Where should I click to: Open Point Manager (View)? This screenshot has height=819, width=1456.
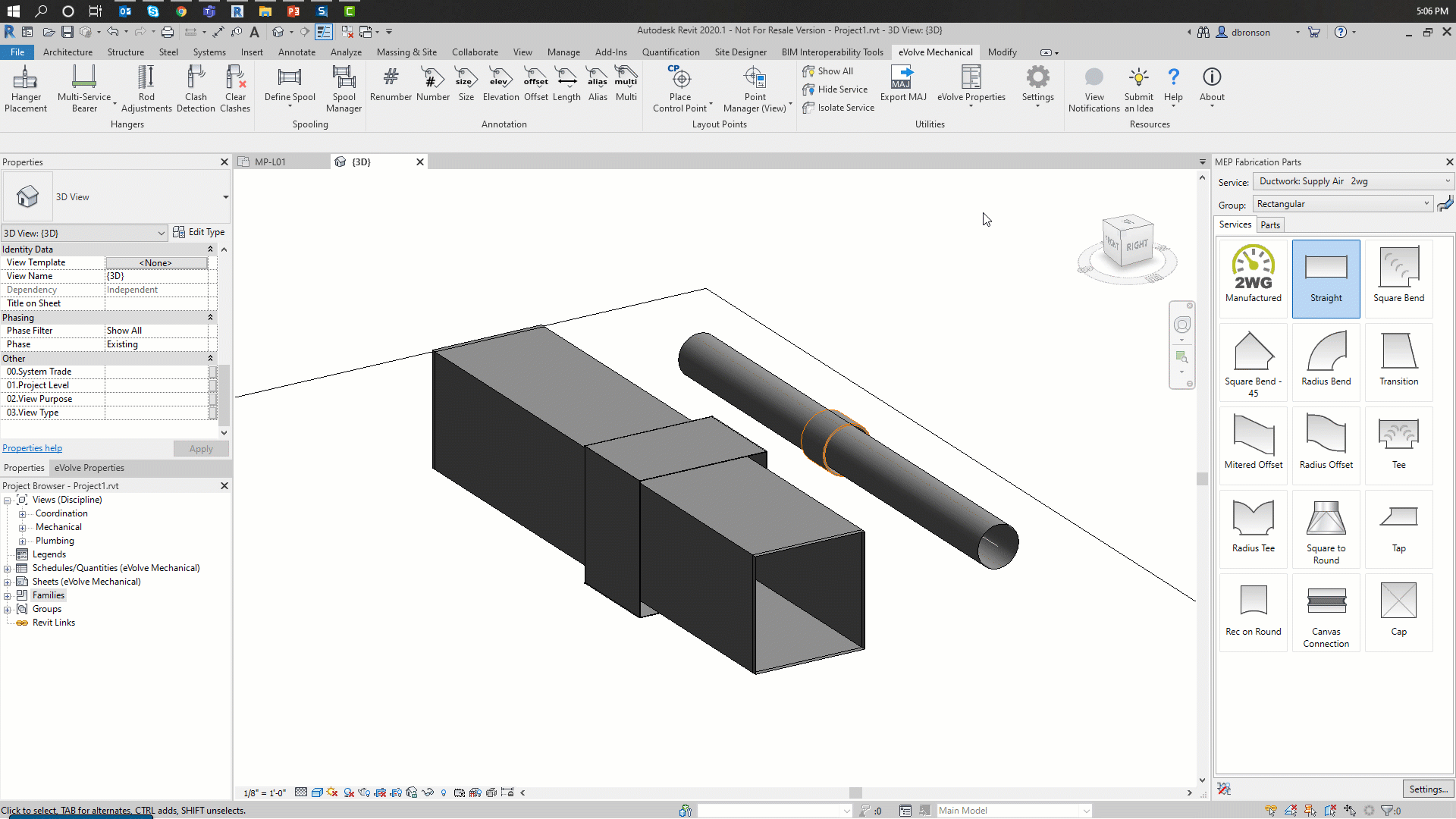tap(755, 89)
